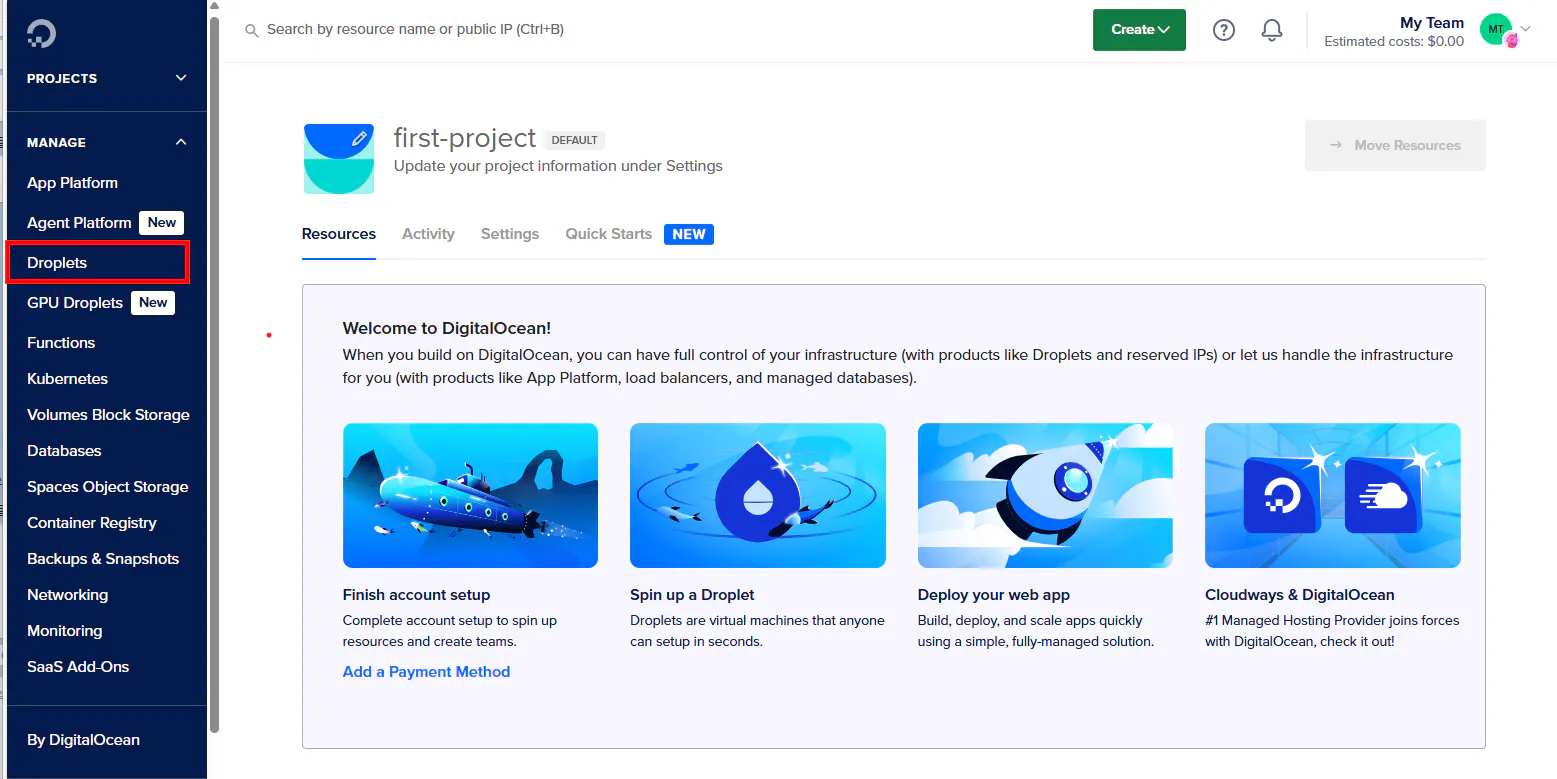Edit the project avatar pencil icon
Screen dimensions: 1557x779
[361, 139]
